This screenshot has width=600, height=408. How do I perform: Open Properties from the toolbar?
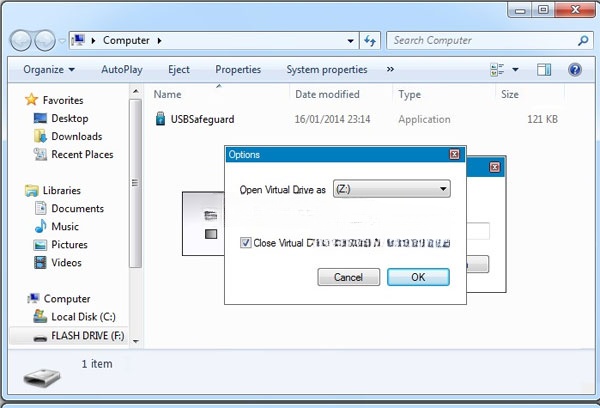click(x=238, y=70)
